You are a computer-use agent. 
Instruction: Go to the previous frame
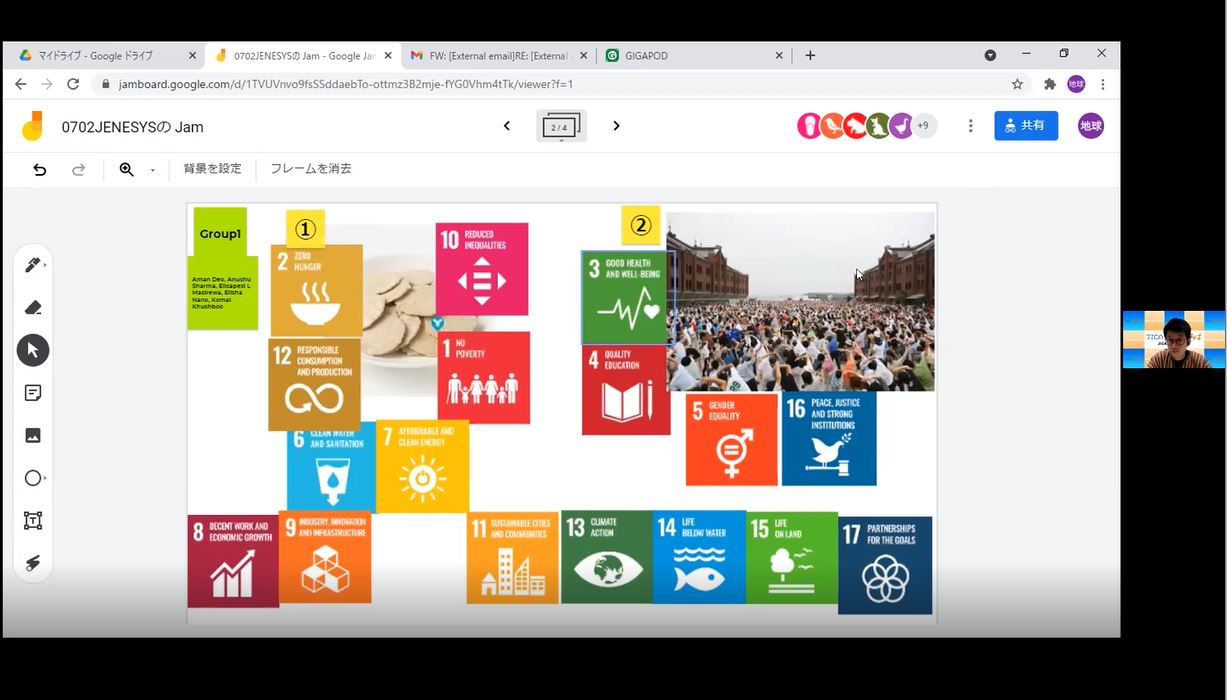pyautogui.click(x=507, y=126)
